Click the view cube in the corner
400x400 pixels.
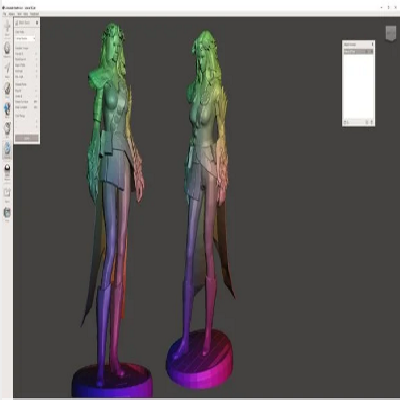[391, 33]
